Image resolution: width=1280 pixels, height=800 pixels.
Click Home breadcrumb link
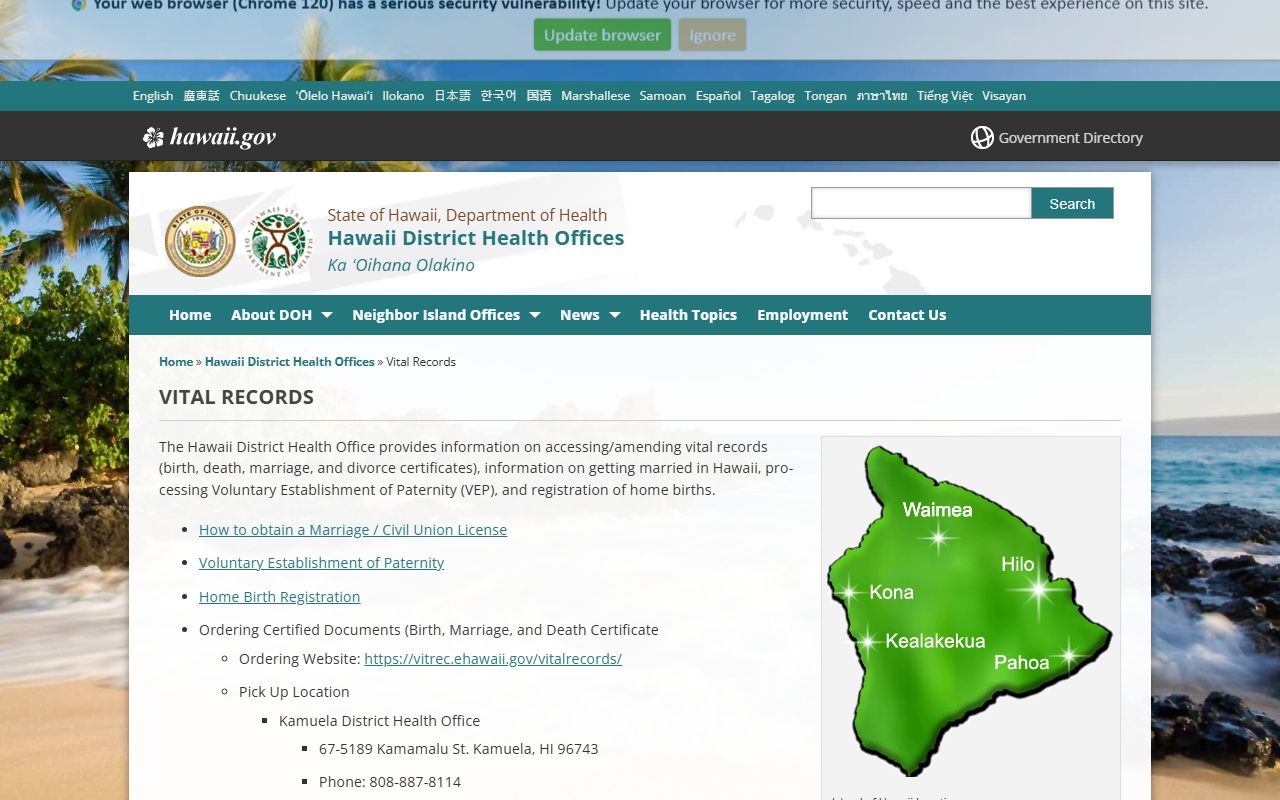[176, 362]
